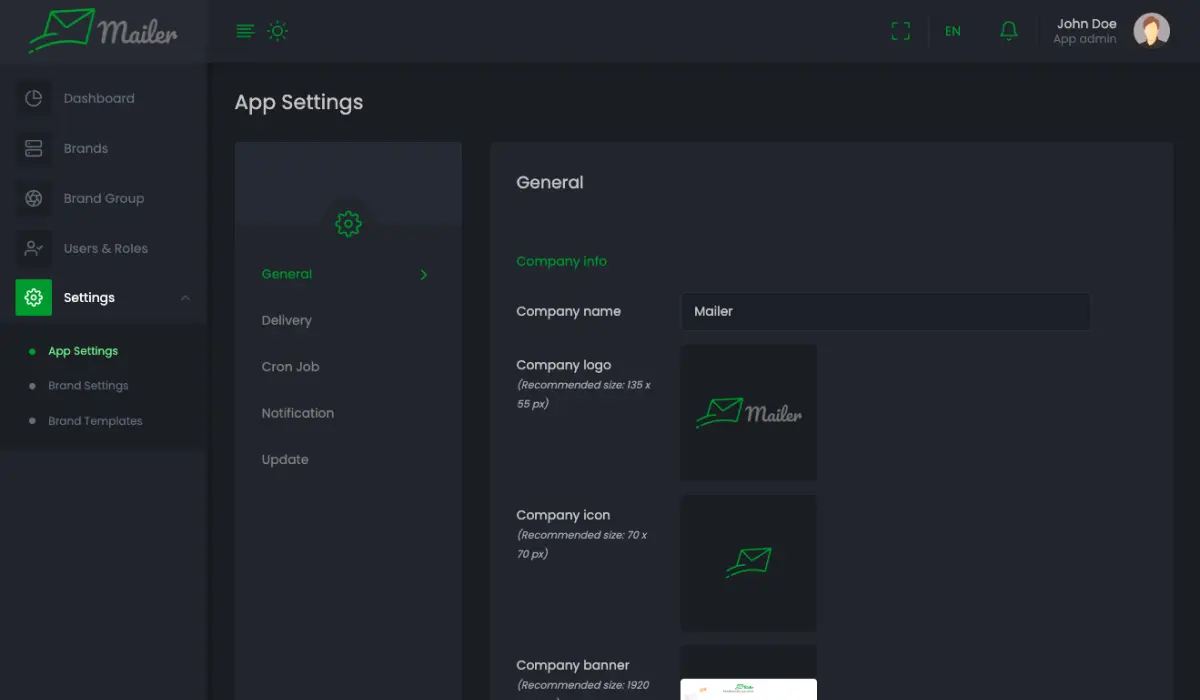The height and width of the screenshot is (700, 1200).
Task: Click the Company name input field
Action: pos(886,311)
